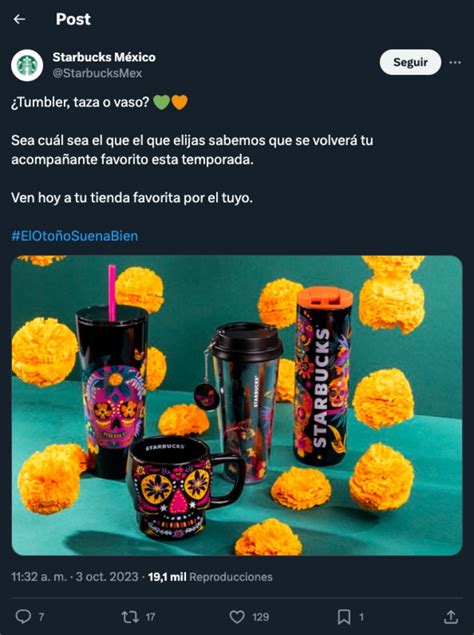This screenshot has height=635, width=474.
Task: Open the three-dot more options menu
Action: point(455,62)
